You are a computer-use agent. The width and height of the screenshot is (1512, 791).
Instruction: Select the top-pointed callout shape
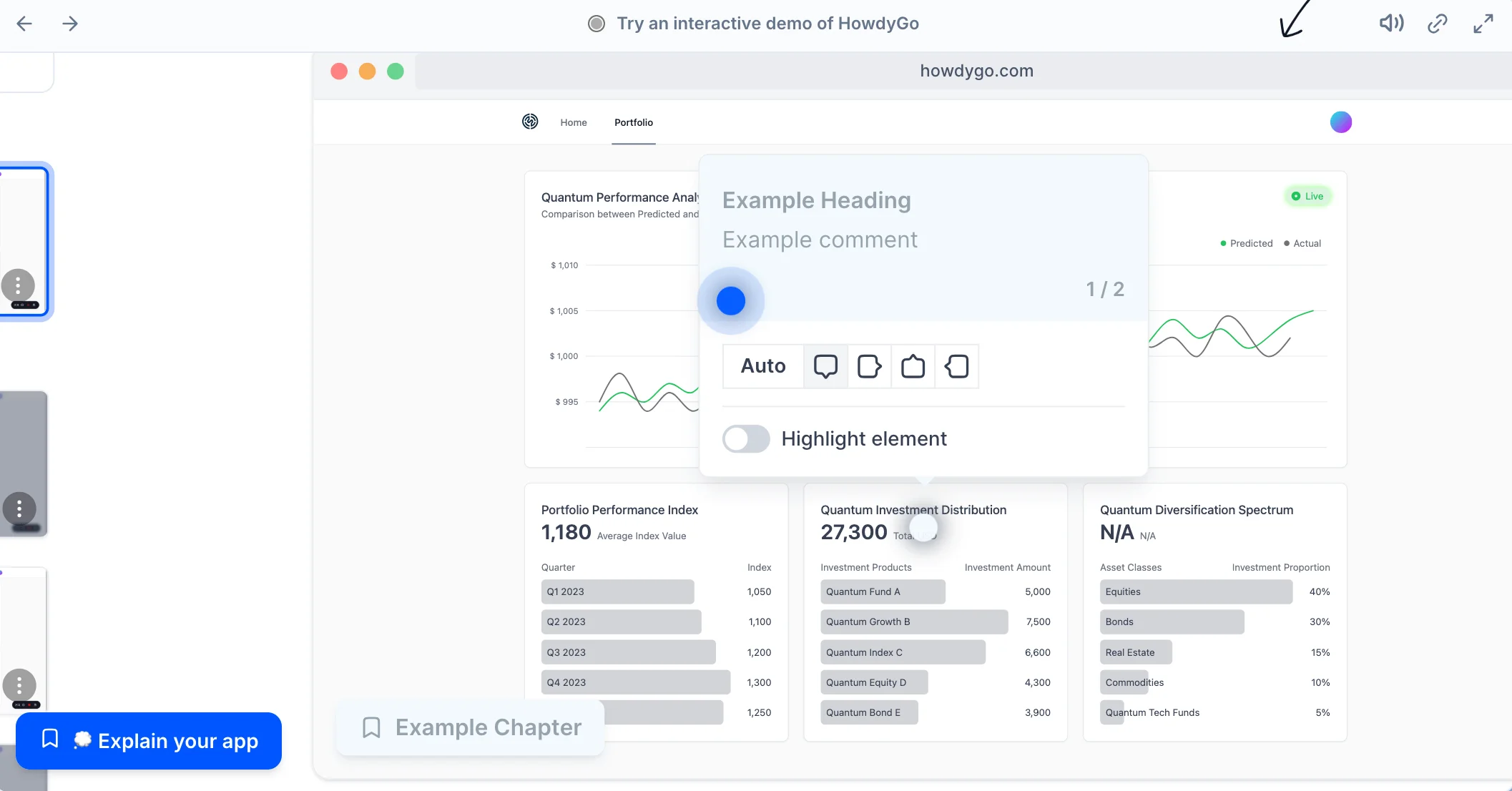(913, 366)
